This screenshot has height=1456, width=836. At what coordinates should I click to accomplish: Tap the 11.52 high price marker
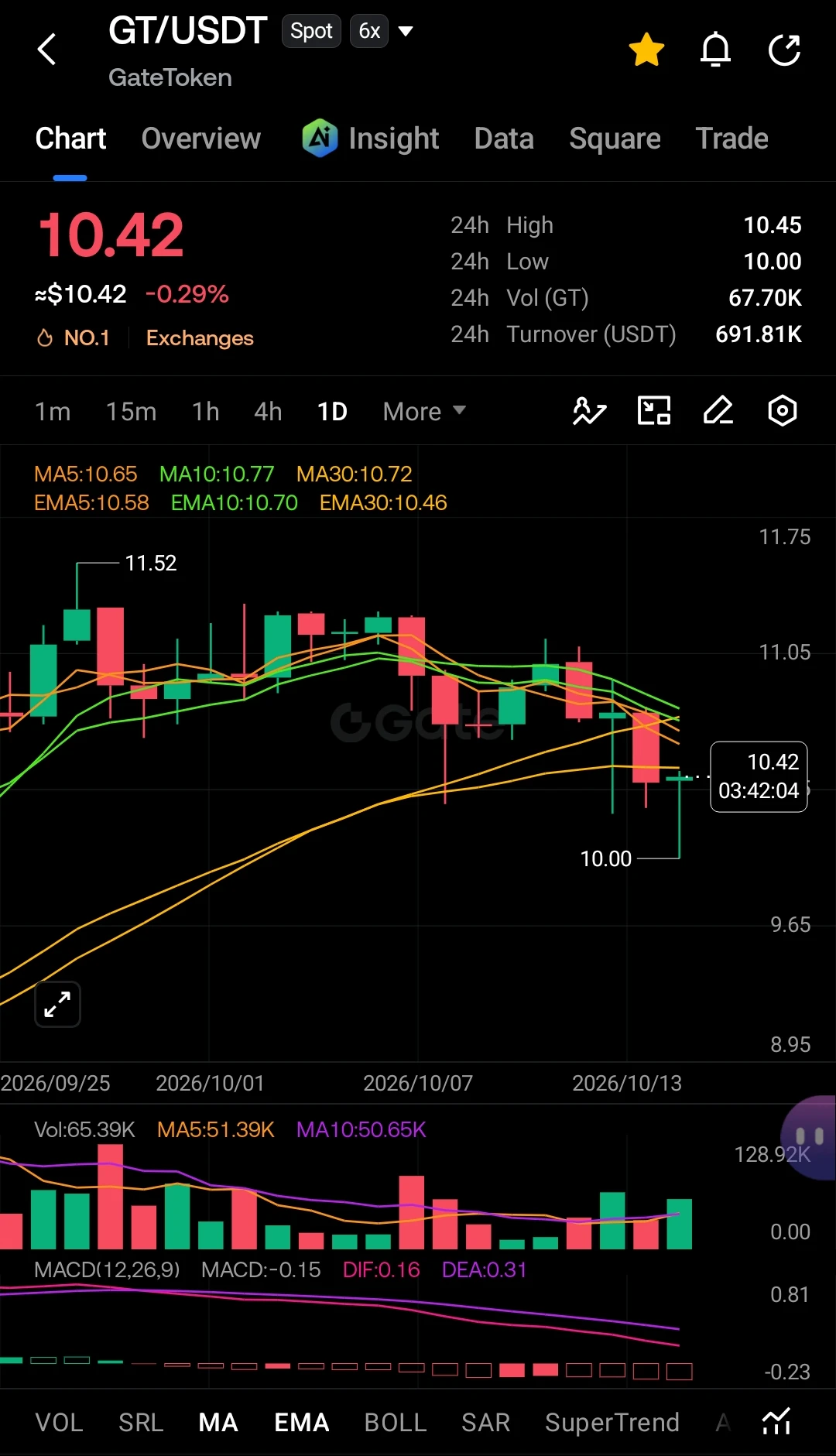(x=151, y=564)
